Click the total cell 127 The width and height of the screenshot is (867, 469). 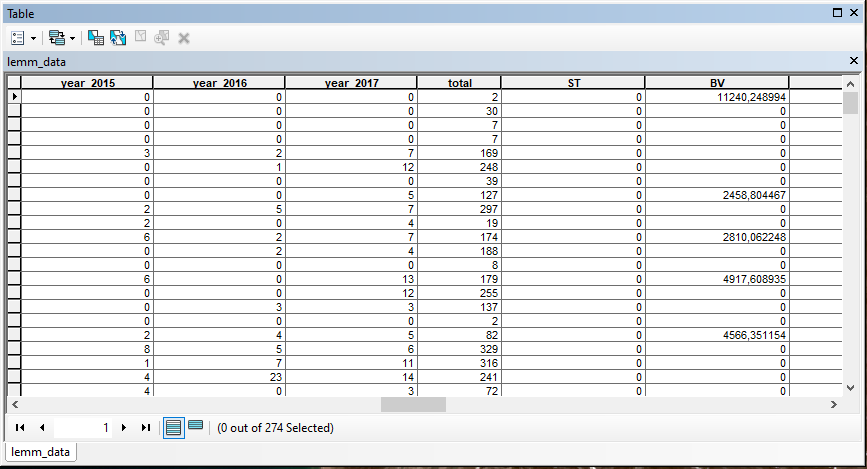[x=459, y=195]
